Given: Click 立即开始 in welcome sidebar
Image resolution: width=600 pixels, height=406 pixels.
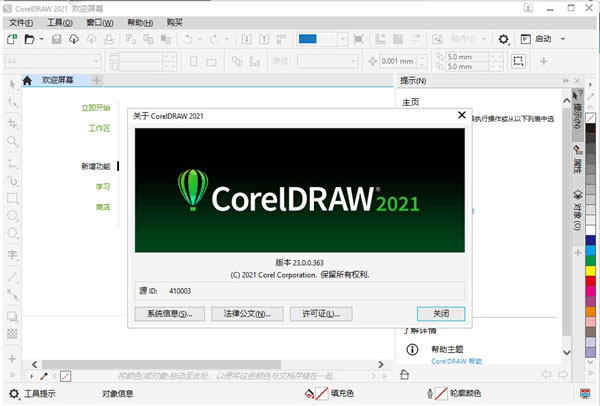Looking at the screenshot, I should (x=96, y=108).
